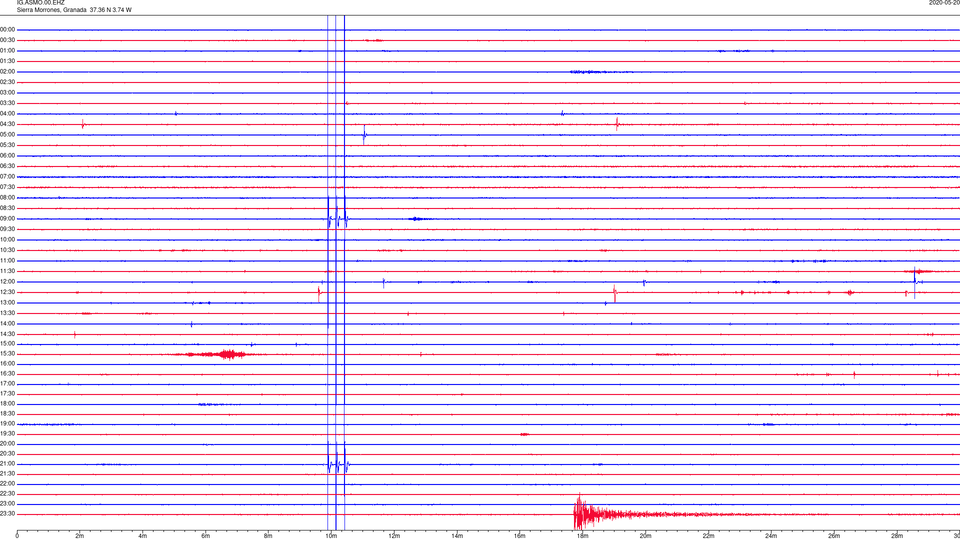Select the 10:30 trace label
This screenshot has height=540, width=960.
(7, 250)
